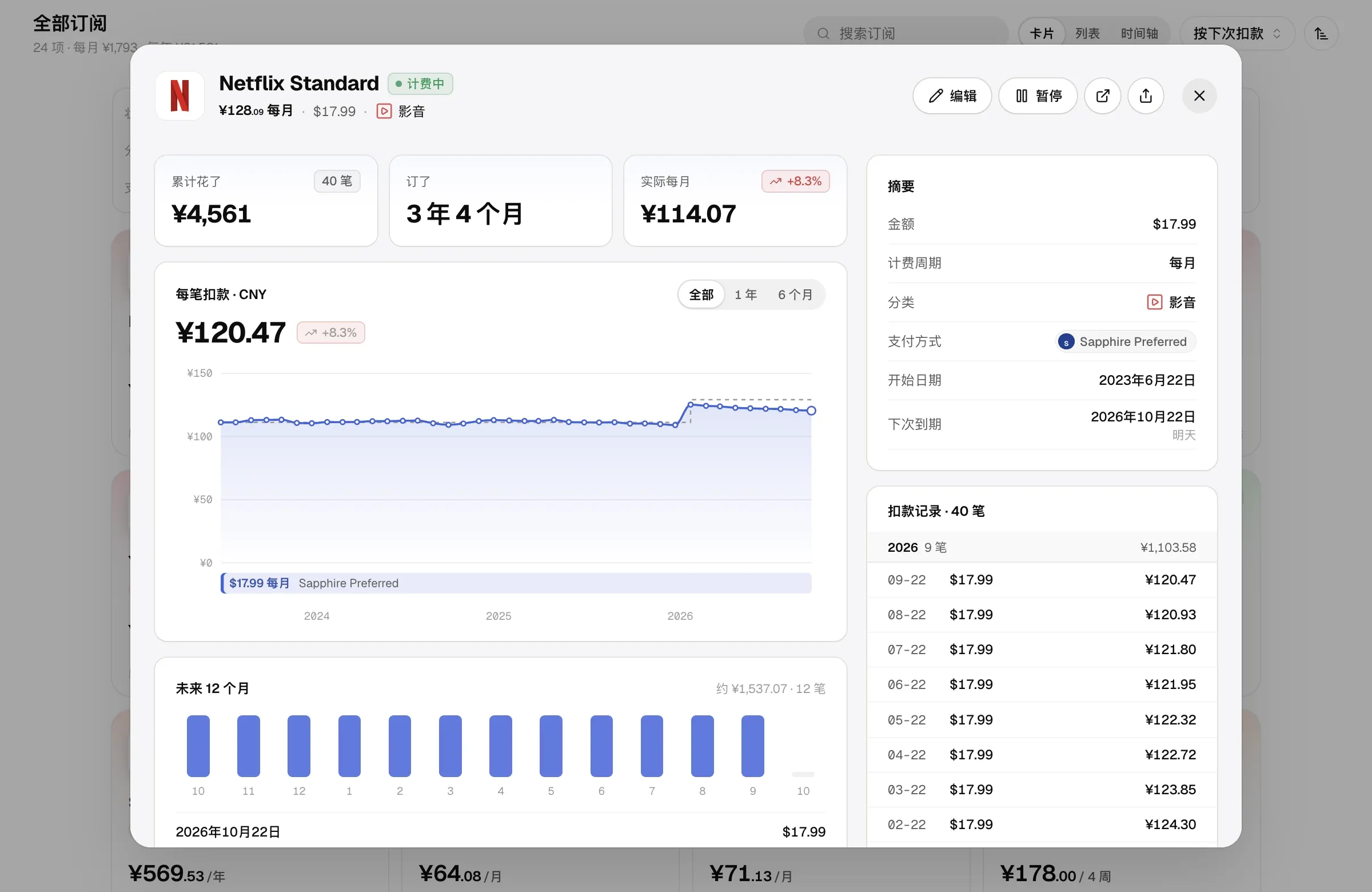Pause subscription with 暂停 button
The height and width of the screenshot is (892, 1372).
[x=1038, y=95]
